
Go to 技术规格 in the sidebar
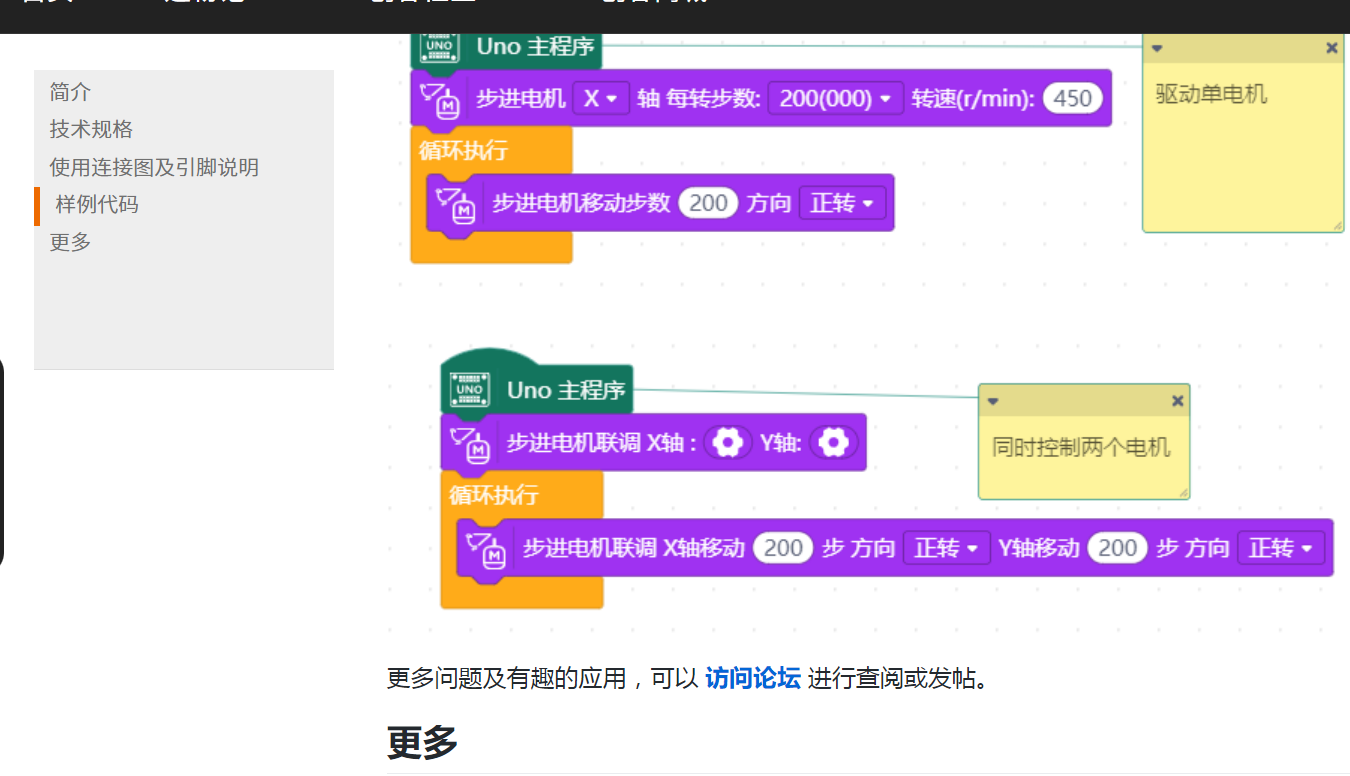(92, 129)
